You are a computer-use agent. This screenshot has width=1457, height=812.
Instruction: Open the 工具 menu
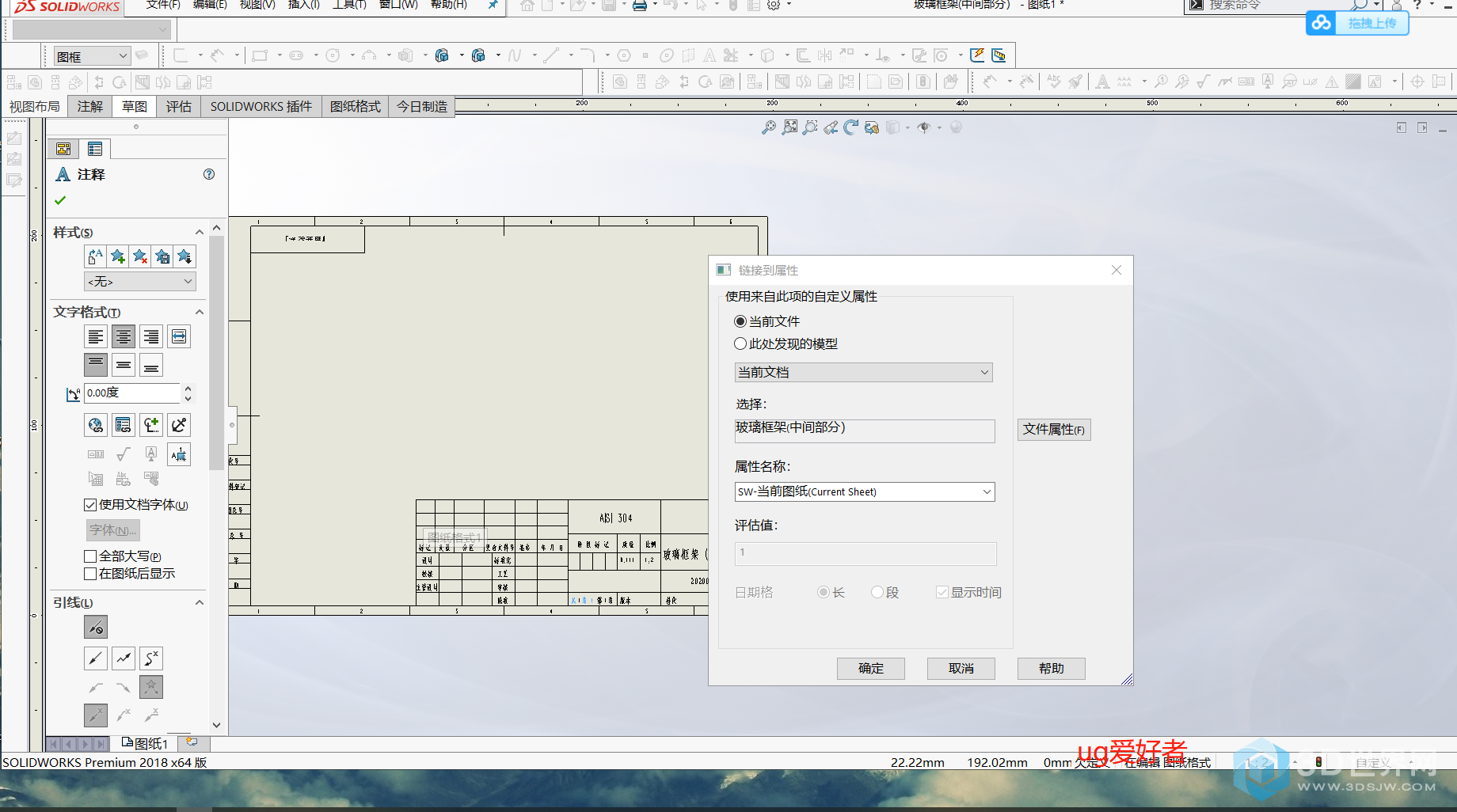click(x=349, y=5)
